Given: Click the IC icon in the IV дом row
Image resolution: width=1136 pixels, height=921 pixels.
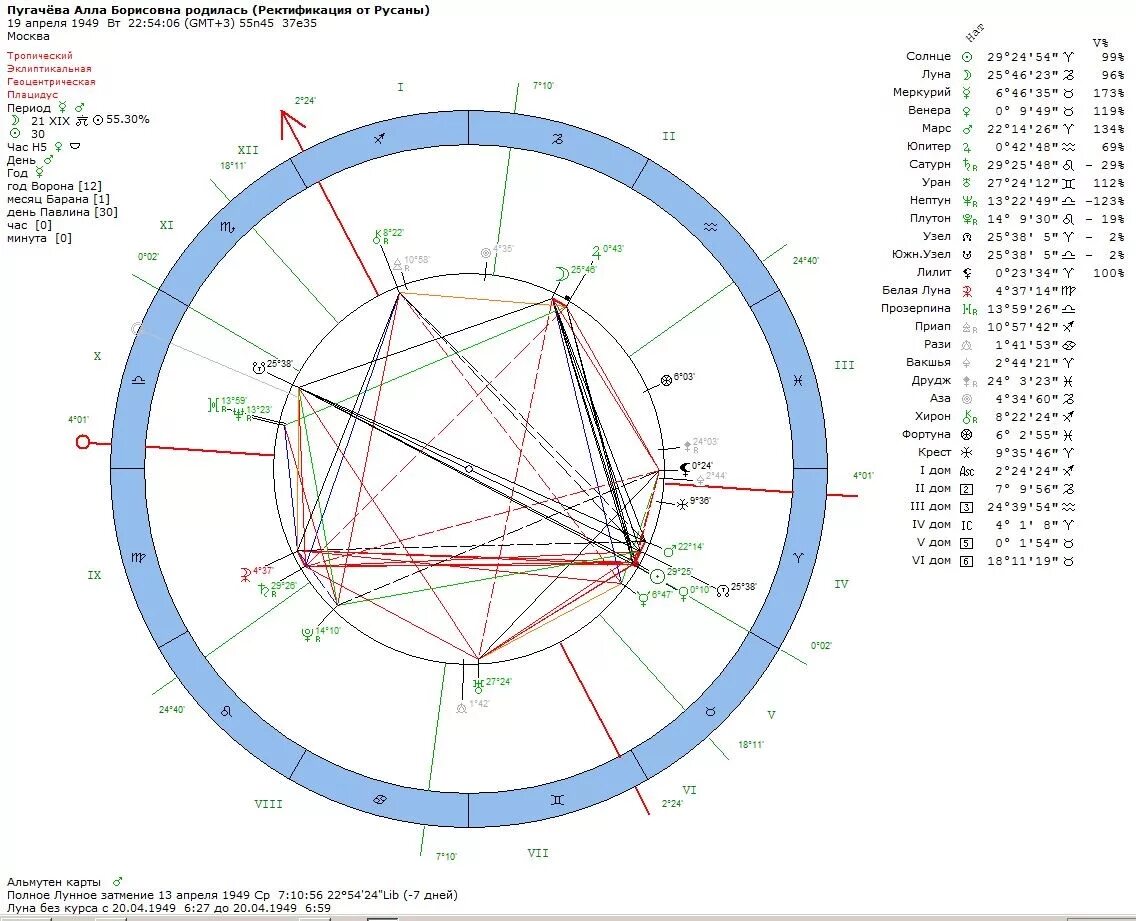Looking at the screenshot, I should [x=966, y=525].
